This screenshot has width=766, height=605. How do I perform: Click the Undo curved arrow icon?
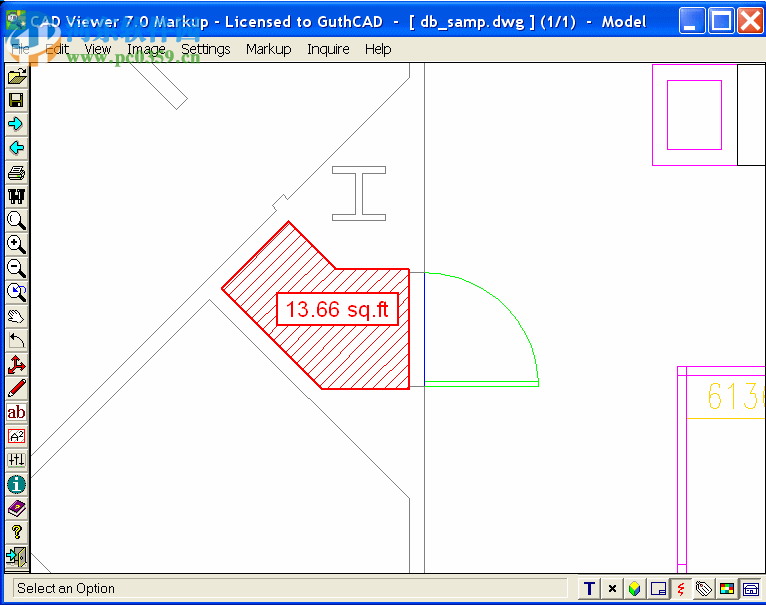17,340
